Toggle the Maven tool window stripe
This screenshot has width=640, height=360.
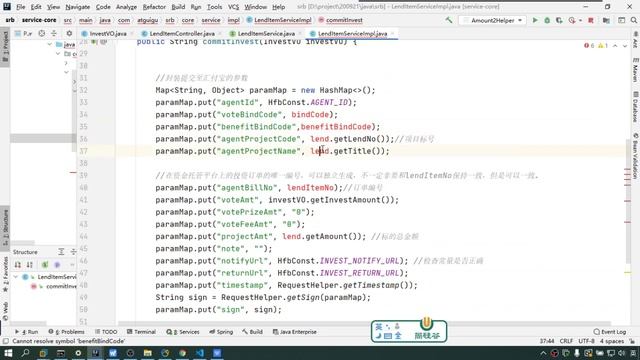(635, 70)
